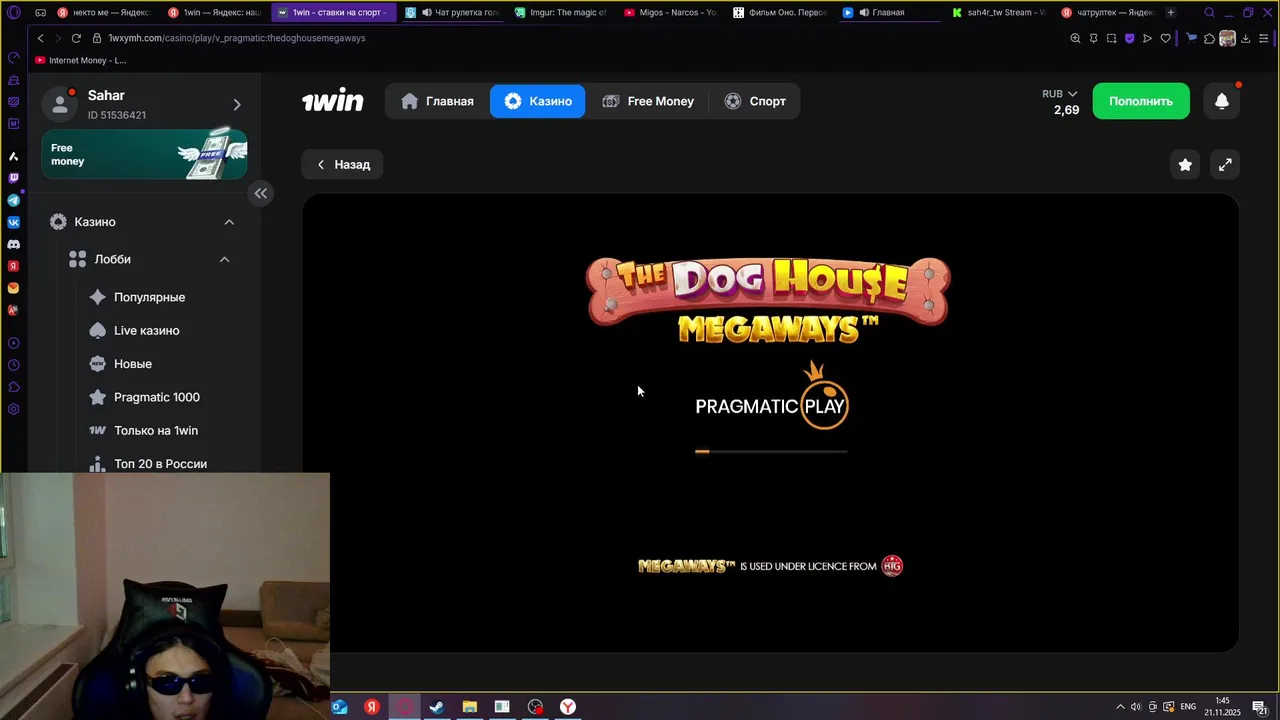Open ad blocker shield icon

coord(1129,38)
